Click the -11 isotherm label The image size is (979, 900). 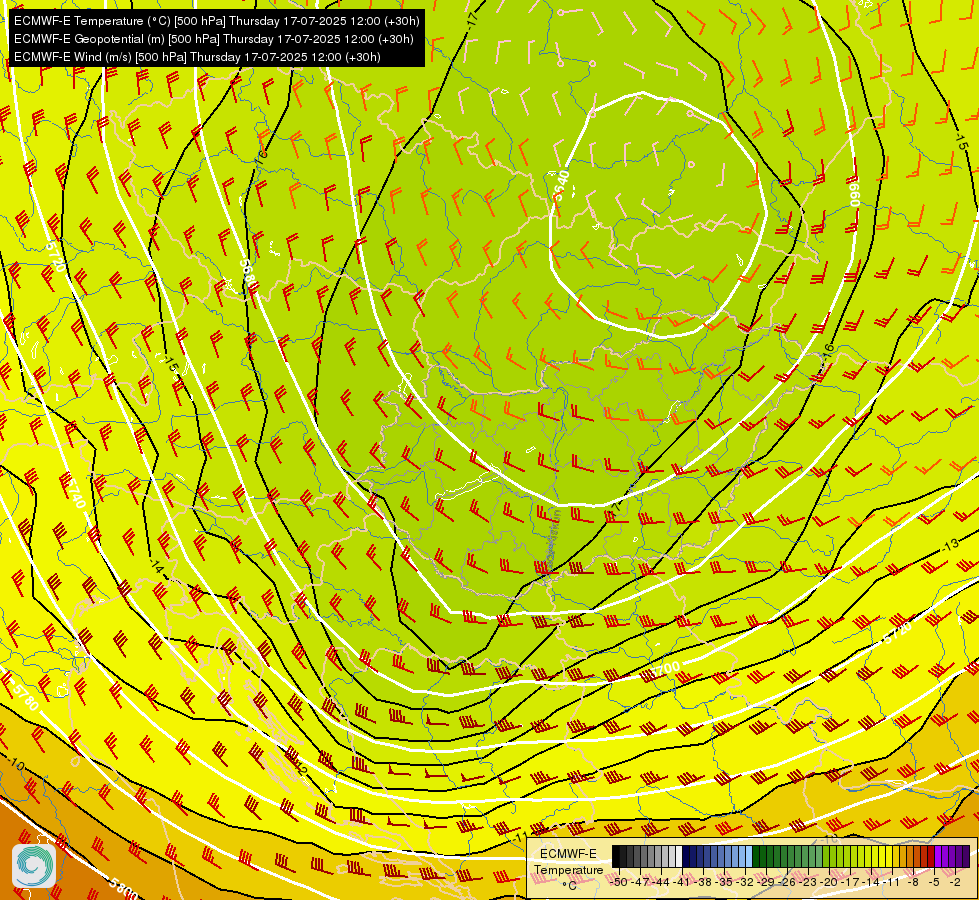(x=519, y=836)
